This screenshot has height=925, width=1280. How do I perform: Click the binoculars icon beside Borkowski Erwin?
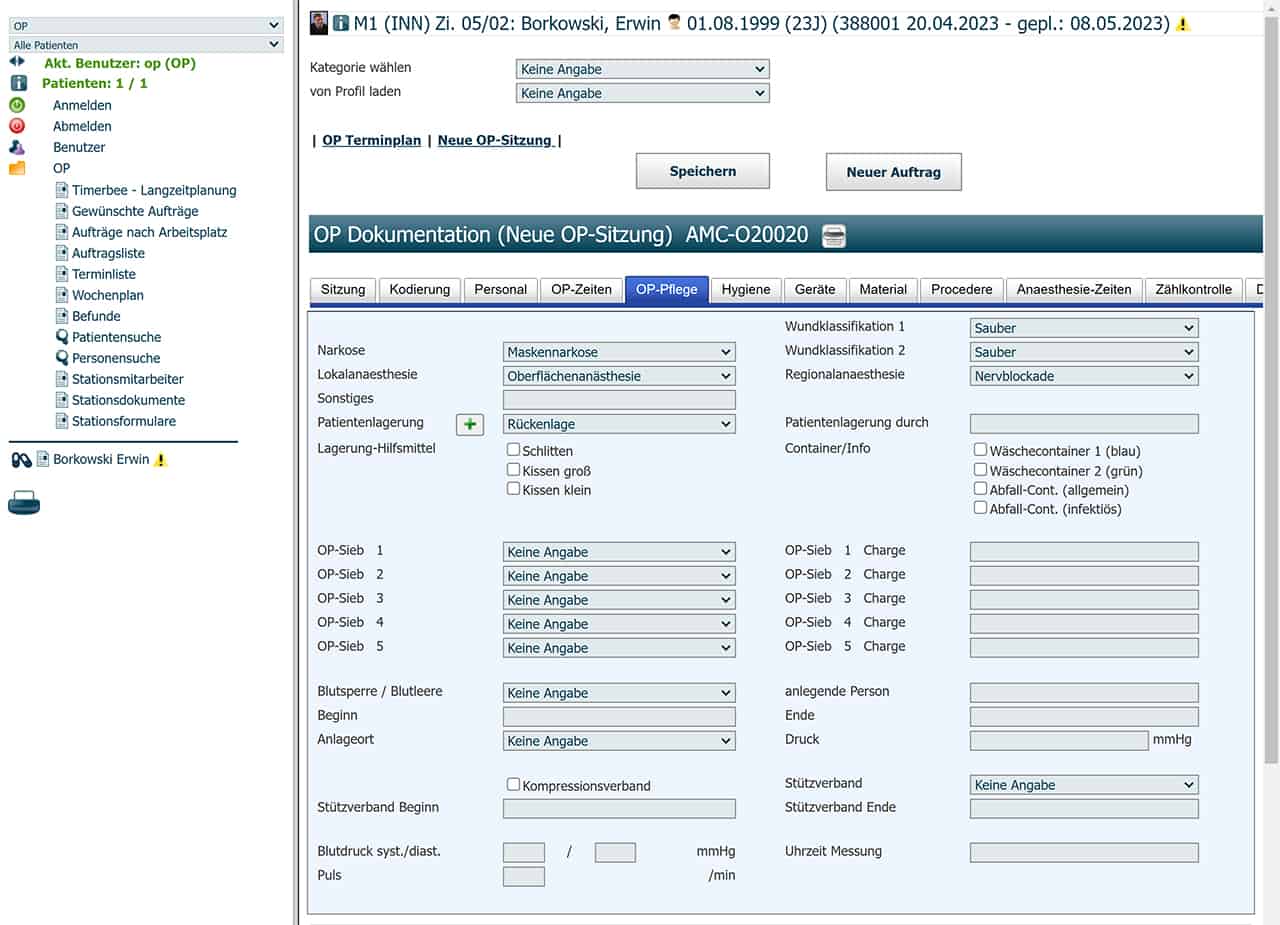tap(21, 460)
